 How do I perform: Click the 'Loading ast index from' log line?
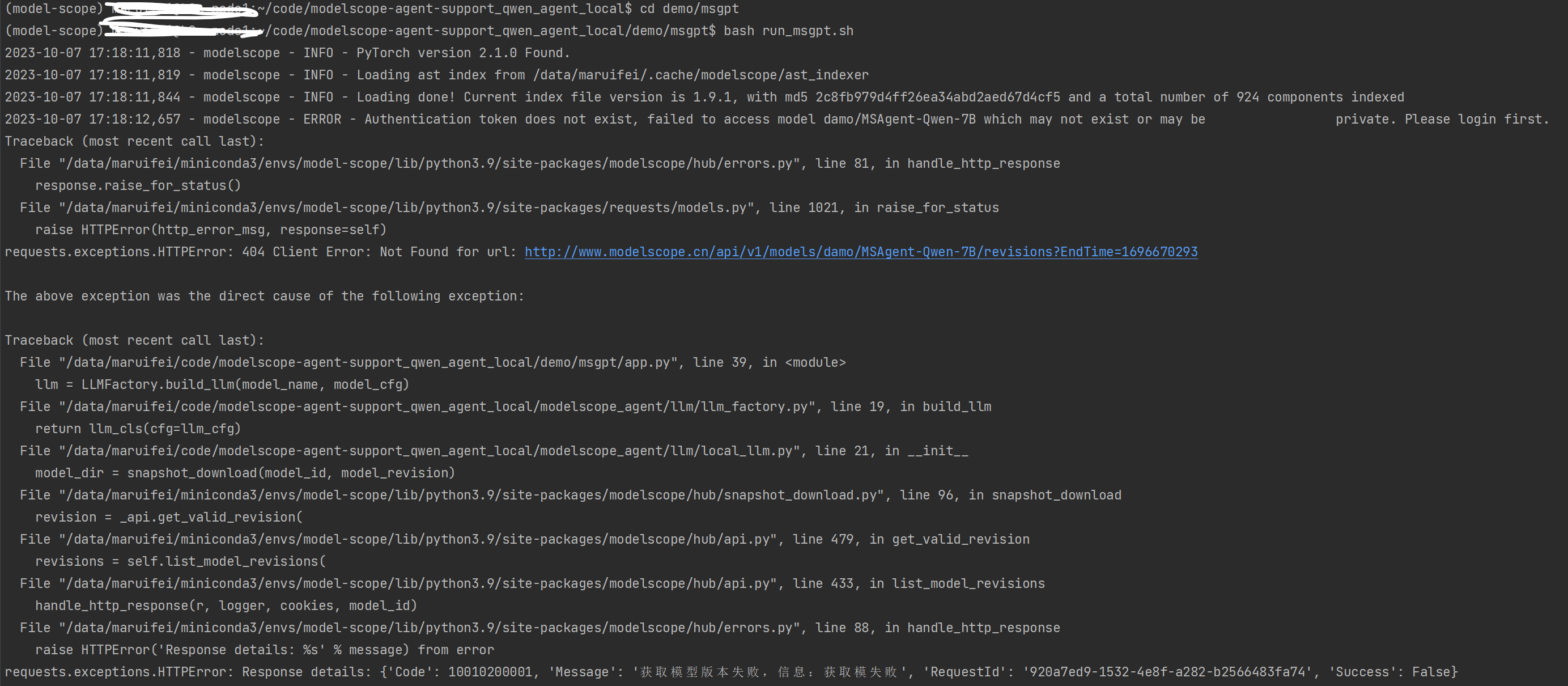(x=436, y=74)
